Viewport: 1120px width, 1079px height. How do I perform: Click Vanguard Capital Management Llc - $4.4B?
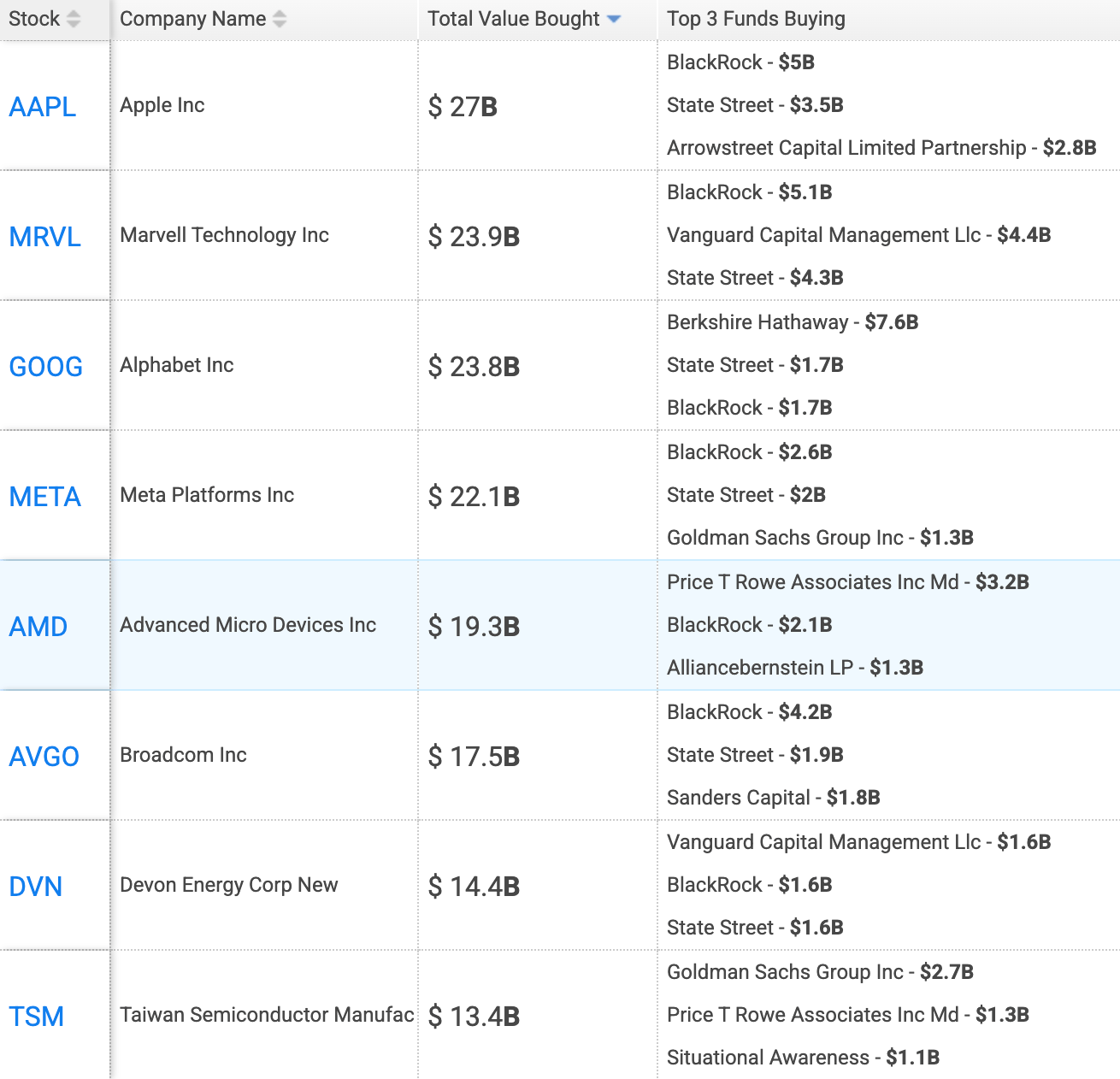(859, 235)
